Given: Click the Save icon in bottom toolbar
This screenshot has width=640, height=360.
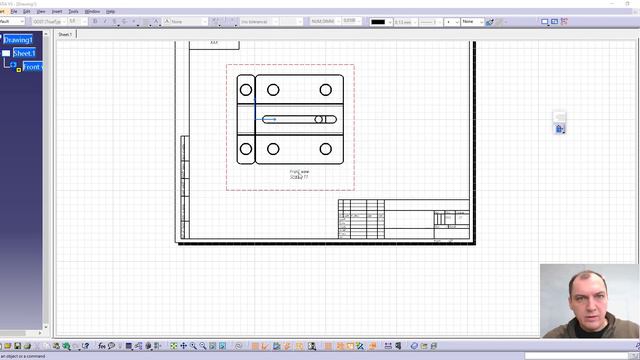Looking at the screenshot, I should coord(18,346).
